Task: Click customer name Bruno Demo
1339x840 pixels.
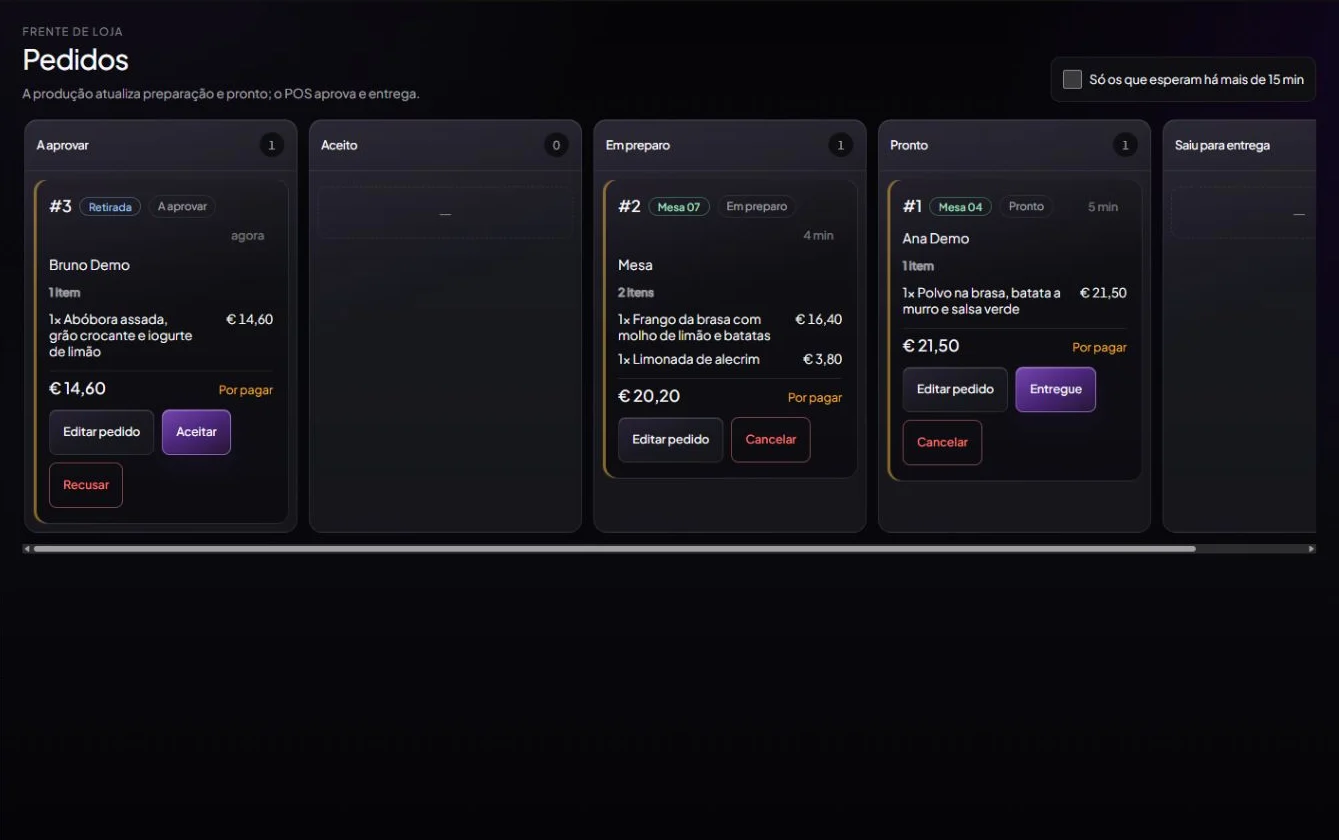Action: pyautogui.click(x=89, y=265)
